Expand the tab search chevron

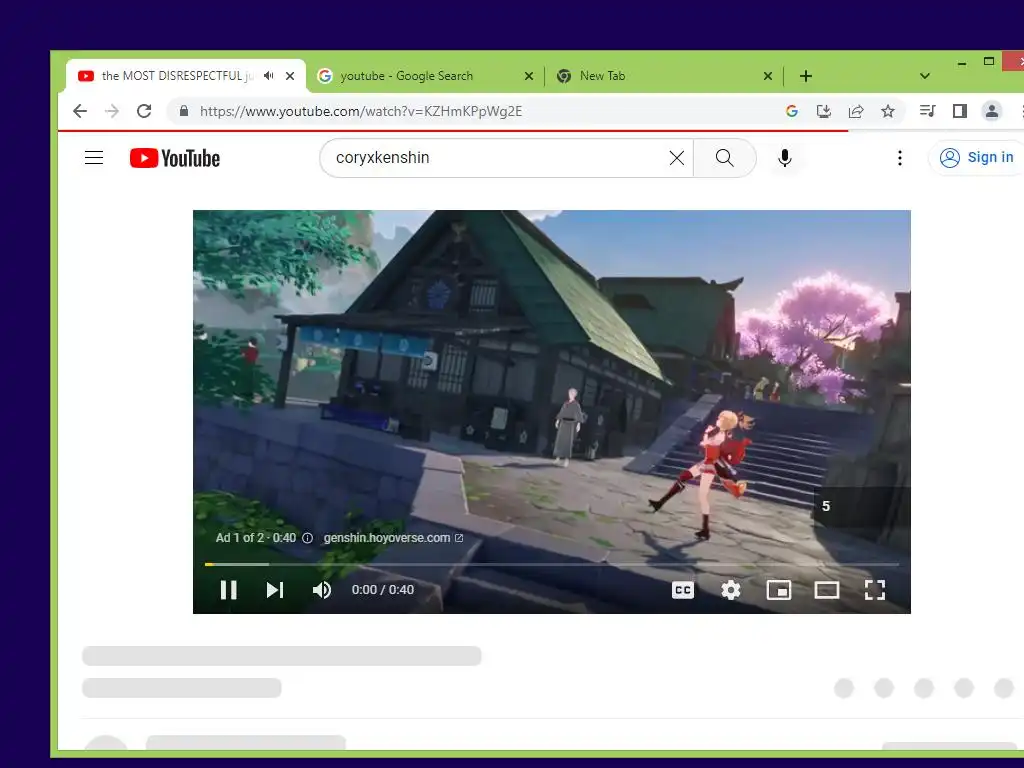point(925,76)
